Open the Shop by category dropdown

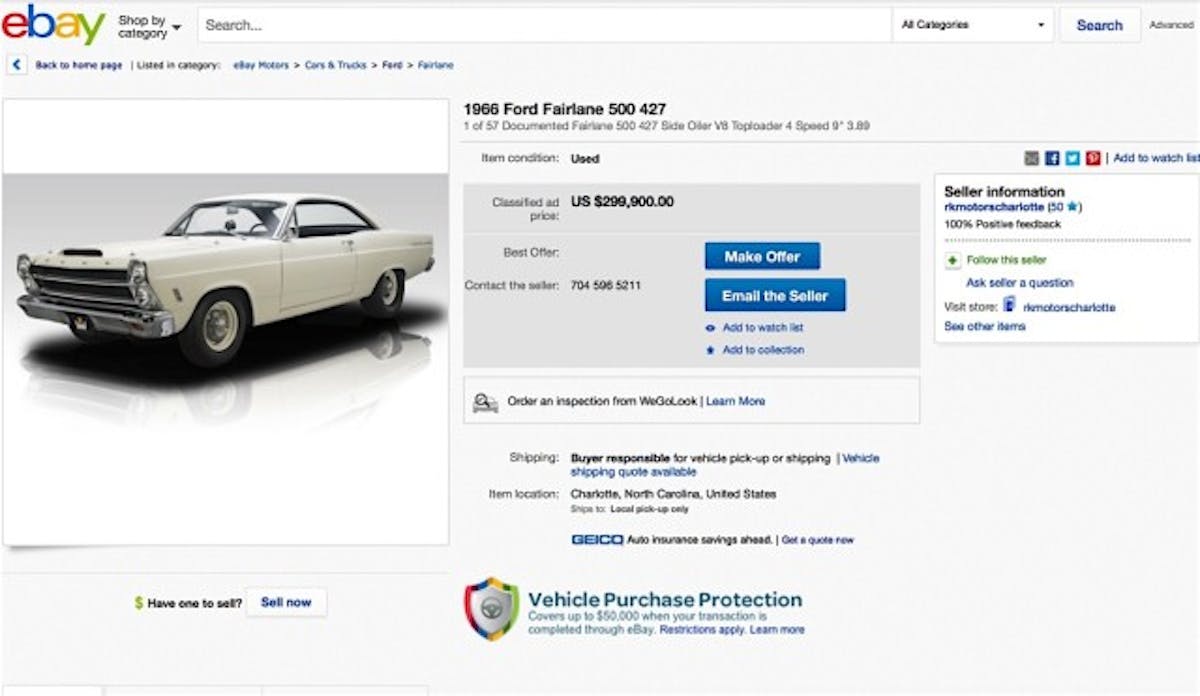coord(149,26)
